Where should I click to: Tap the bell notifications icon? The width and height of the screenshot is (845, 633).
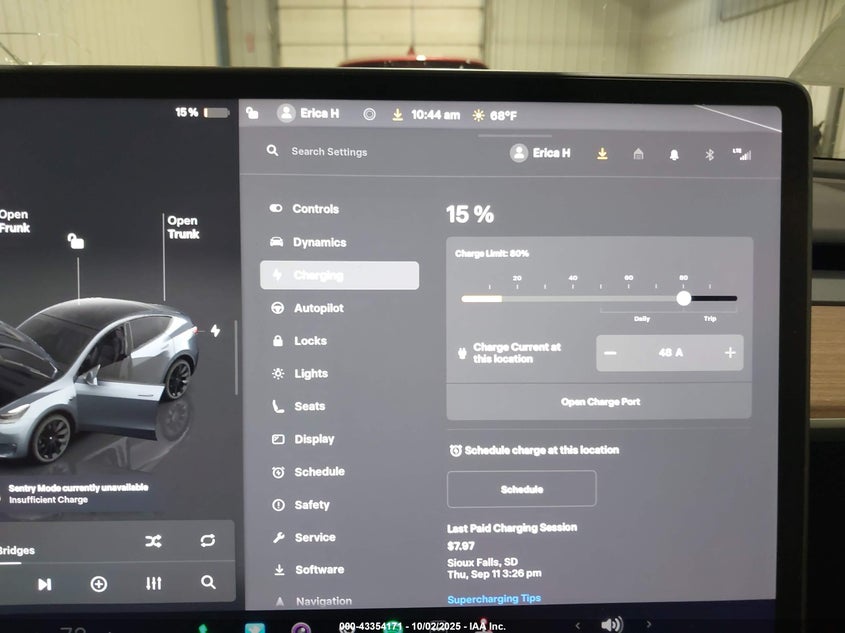(674, 155)
